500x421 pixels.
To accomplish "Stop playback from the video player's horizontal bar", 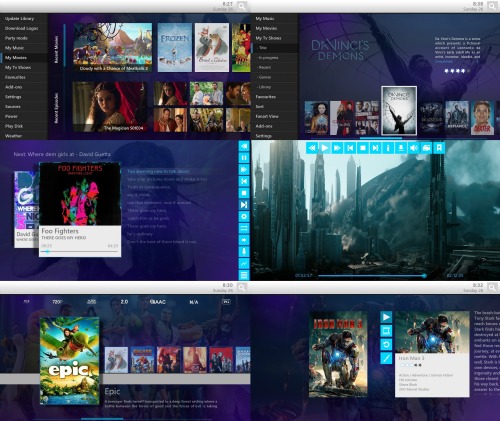I will point(363,148).
